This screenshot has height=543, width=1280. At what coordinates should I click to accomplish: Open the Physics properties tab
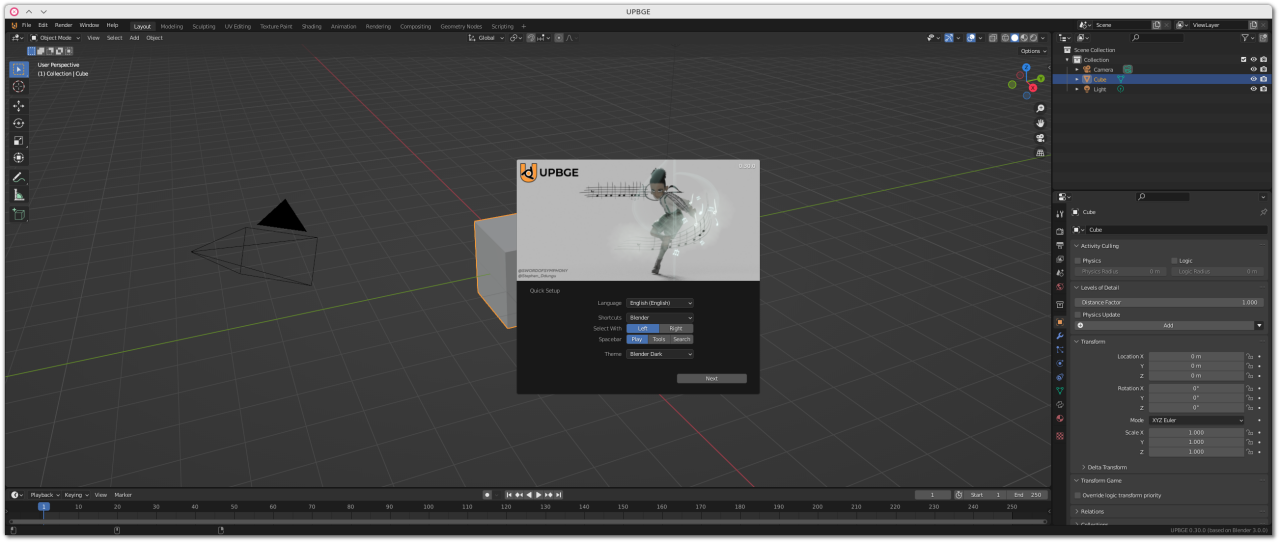[1060, 363]
